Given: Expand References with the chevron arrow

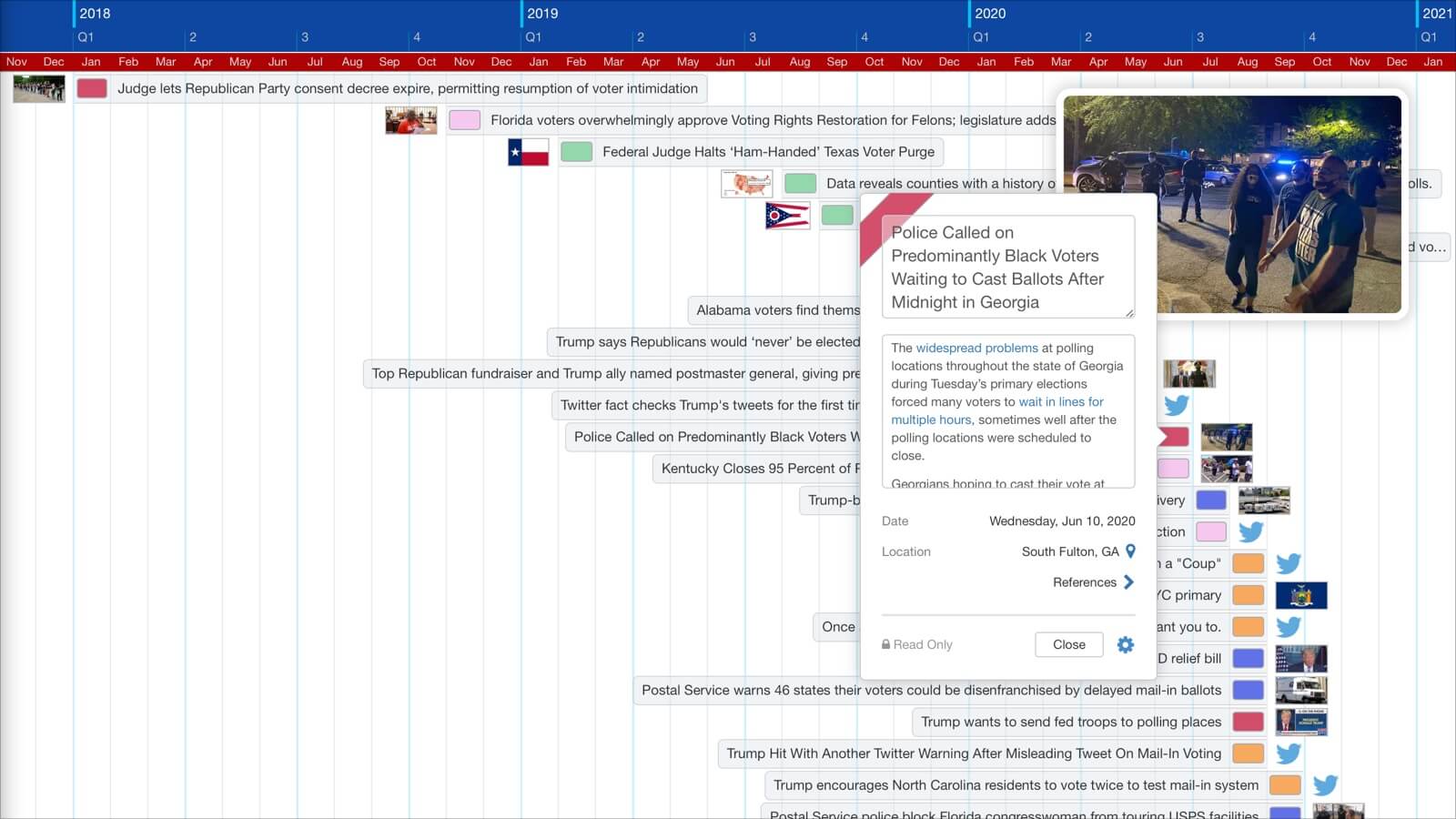Looking at the screenshot, I should [x=1128, y=582].
